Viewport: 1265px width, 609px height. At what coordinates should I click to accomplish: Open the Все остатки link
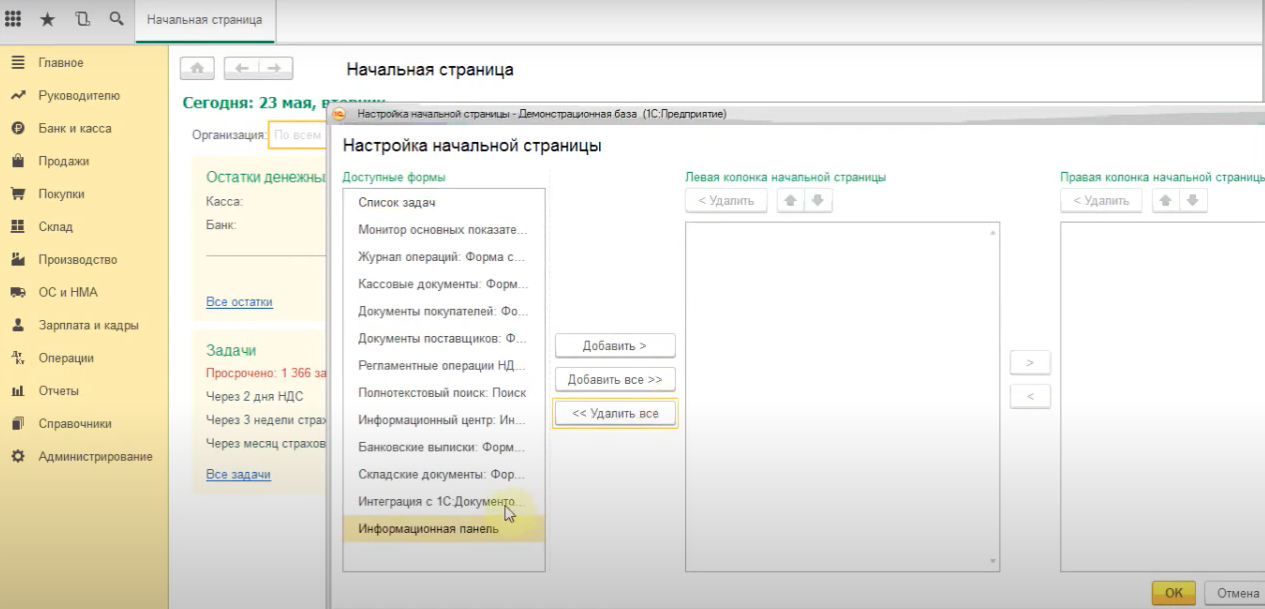pyautogui.click(x=239, y=302)
